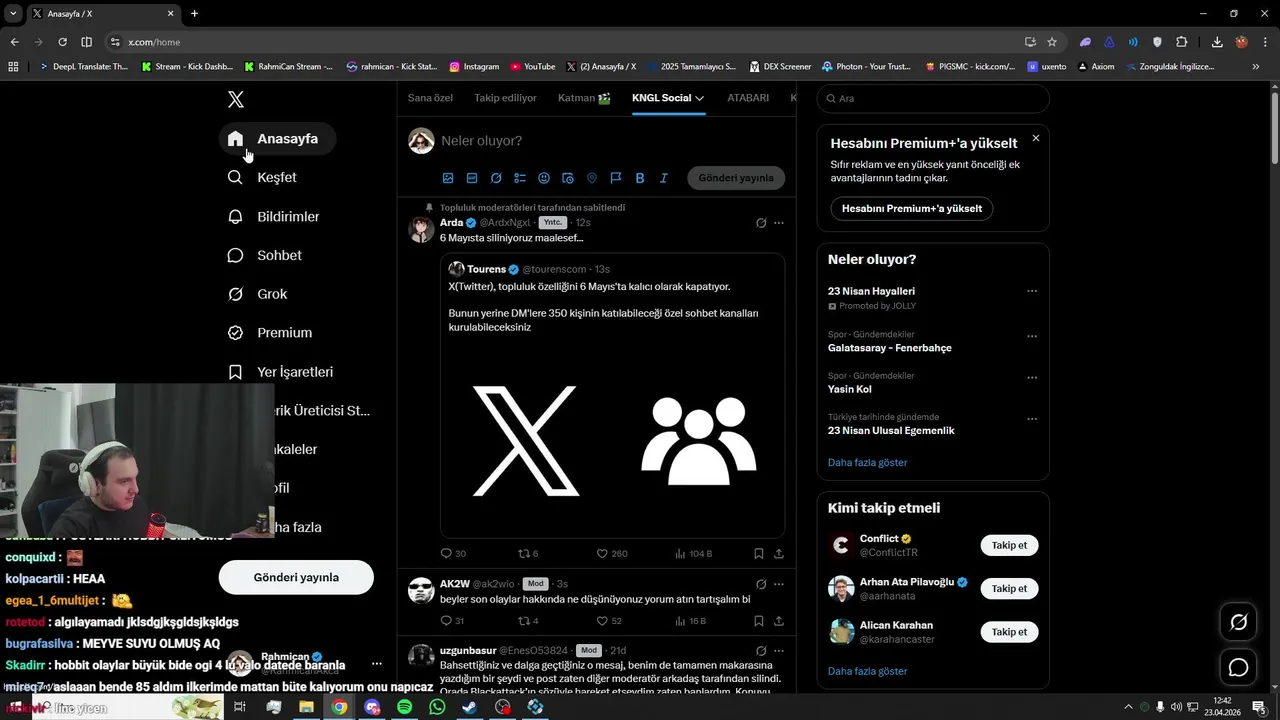Open options for 23 Nisan Ulusal Egemenlik
Screen dimensions: 1280x720
pyautogui.click(x=1032, y=419)
